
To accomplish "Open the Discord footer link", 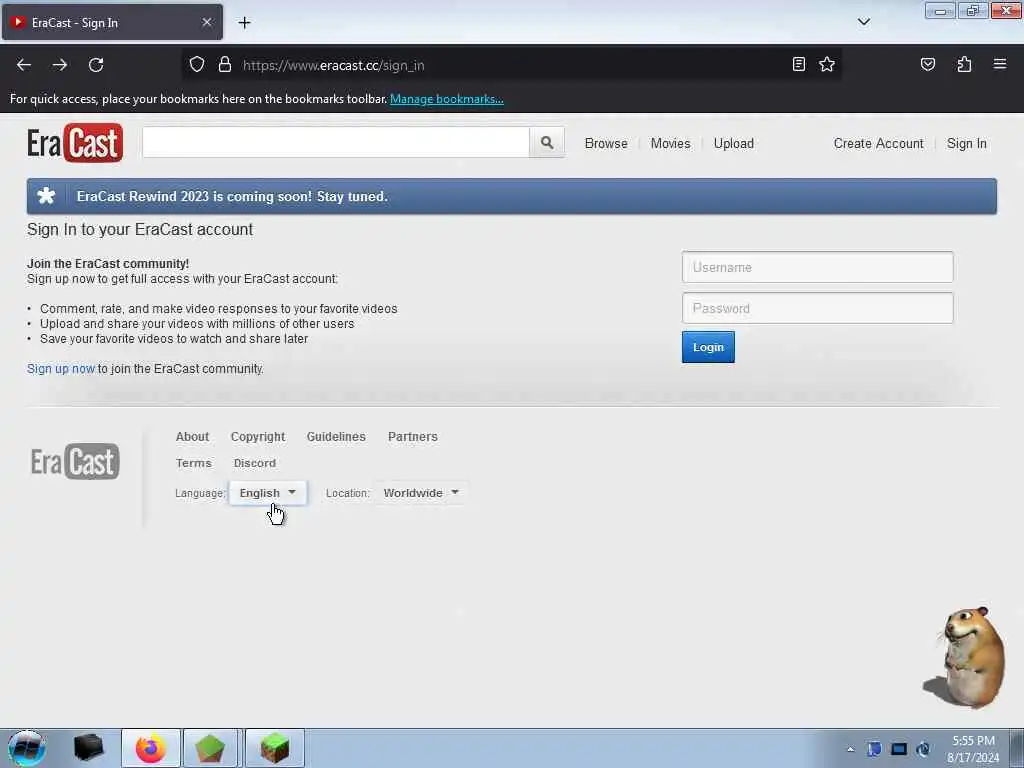I will tap(255, 463).
